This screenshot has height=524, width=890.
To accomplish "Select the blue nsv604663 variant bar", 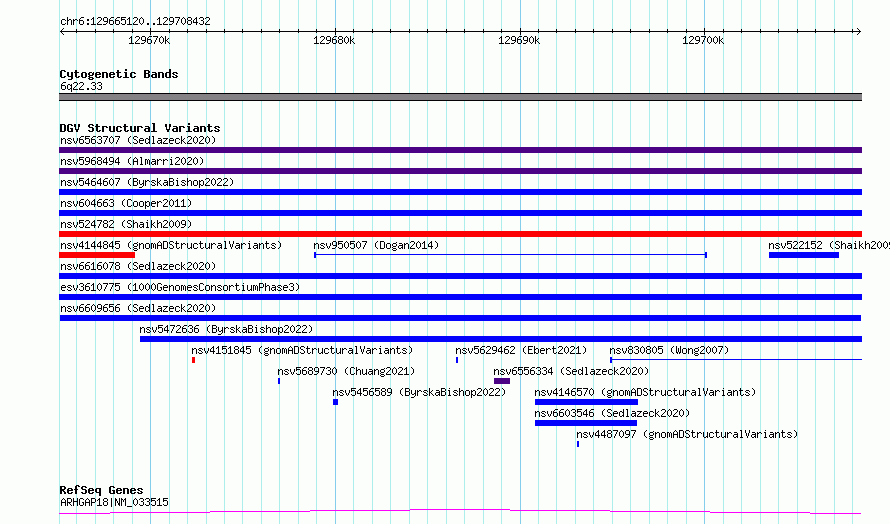I will (460, 213).
